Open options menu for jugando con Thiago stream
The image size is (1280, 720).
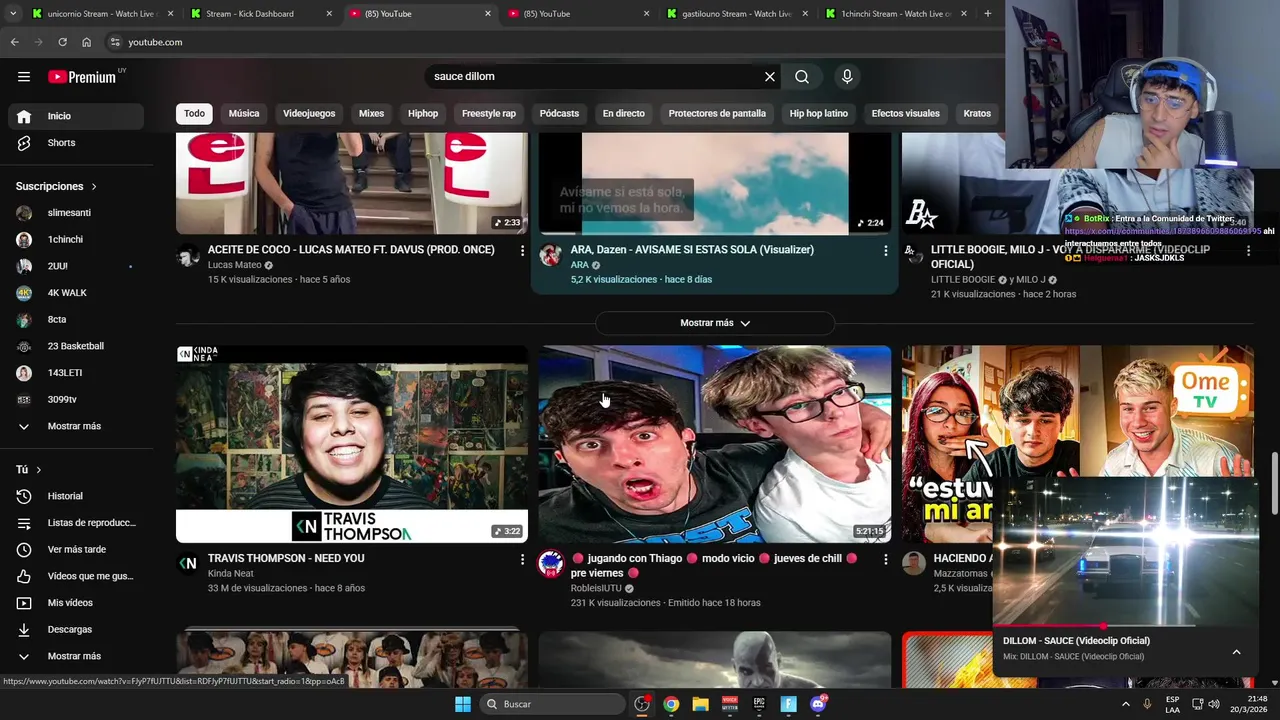(885, 559)
